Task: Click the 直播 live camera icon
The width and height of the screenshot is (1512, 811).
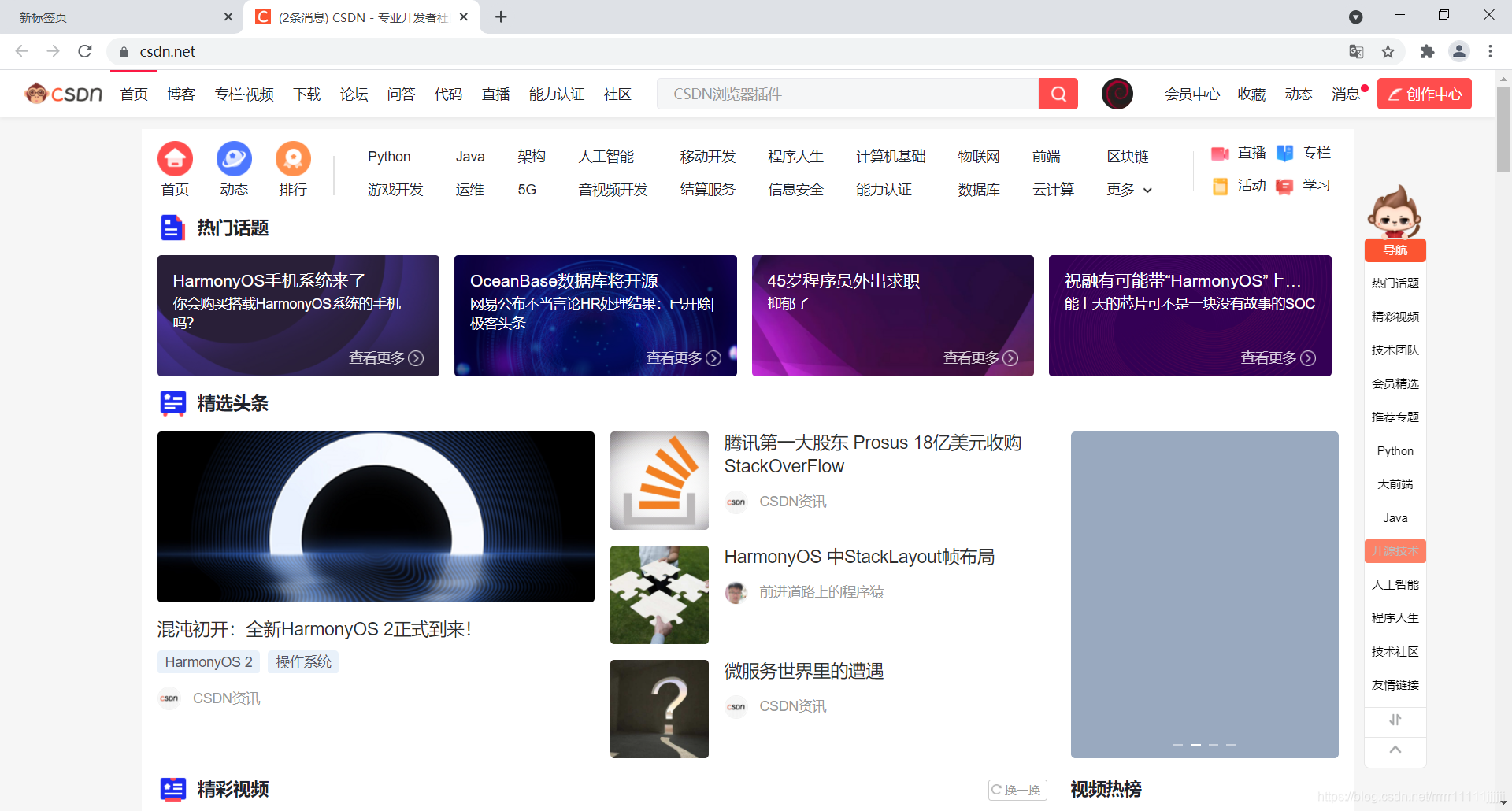Action: tap(1220, 154)
